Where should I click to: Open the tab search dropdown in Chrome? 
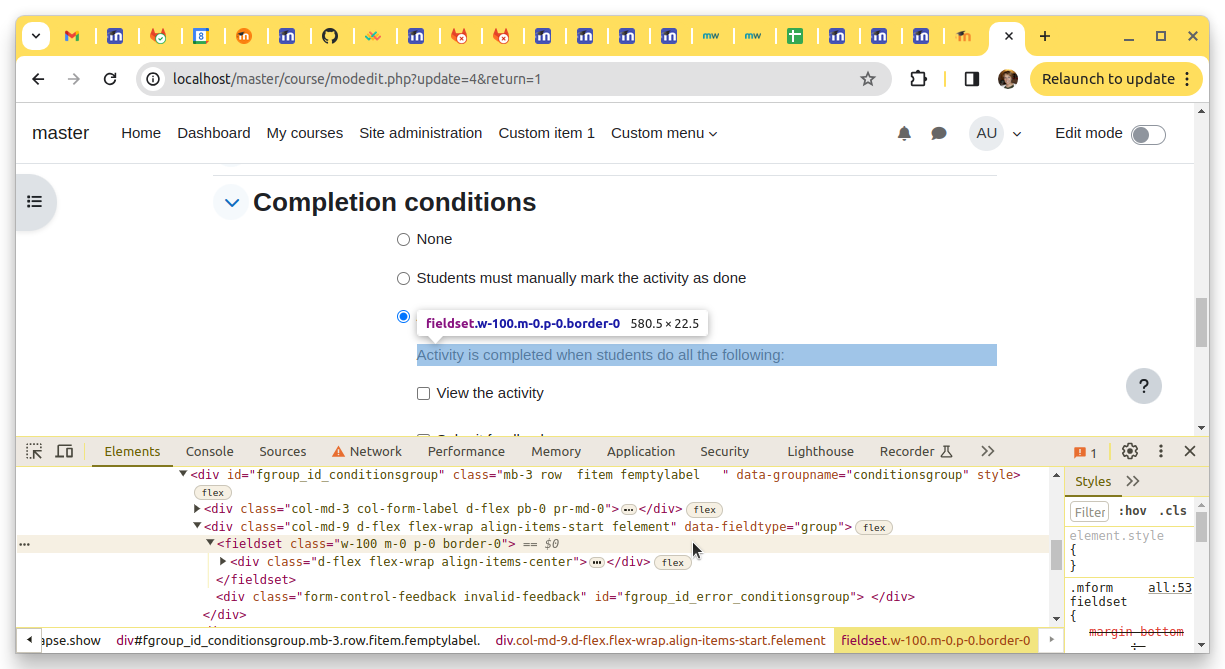click(x=36, y=36)
